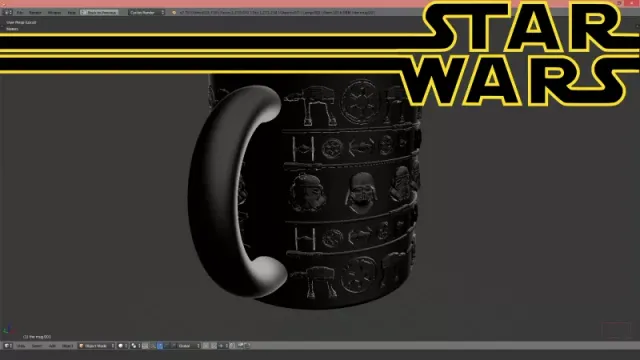
Task: Open the Object Mode dropdown
Action: tap(96, 346)
